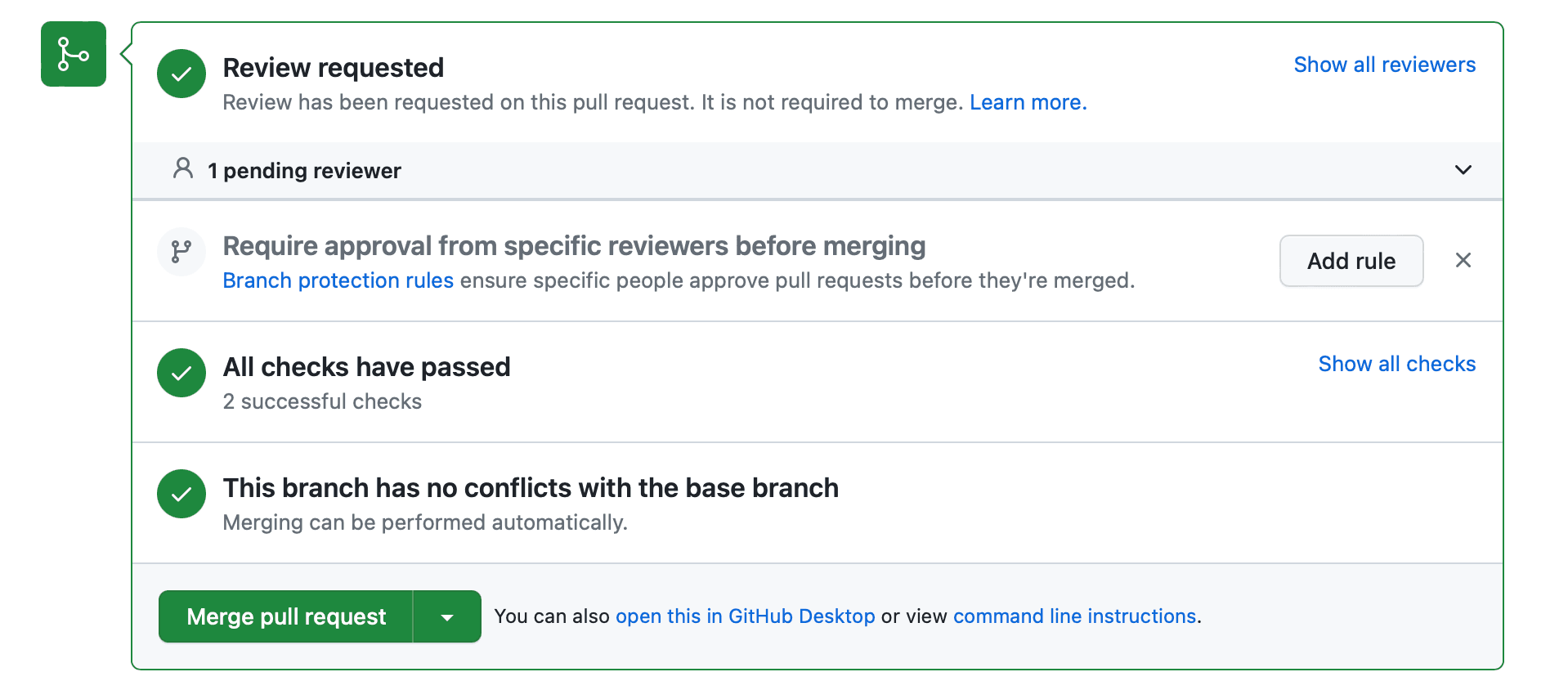View the command line instructions link
The height and width of the screenshot is (690, 1568).
pos(1074,616)
